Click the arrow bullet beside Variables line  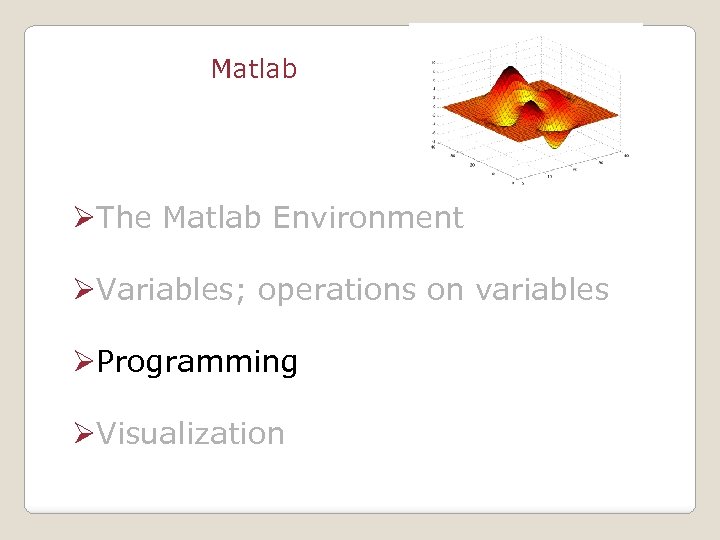coord(84,290)
